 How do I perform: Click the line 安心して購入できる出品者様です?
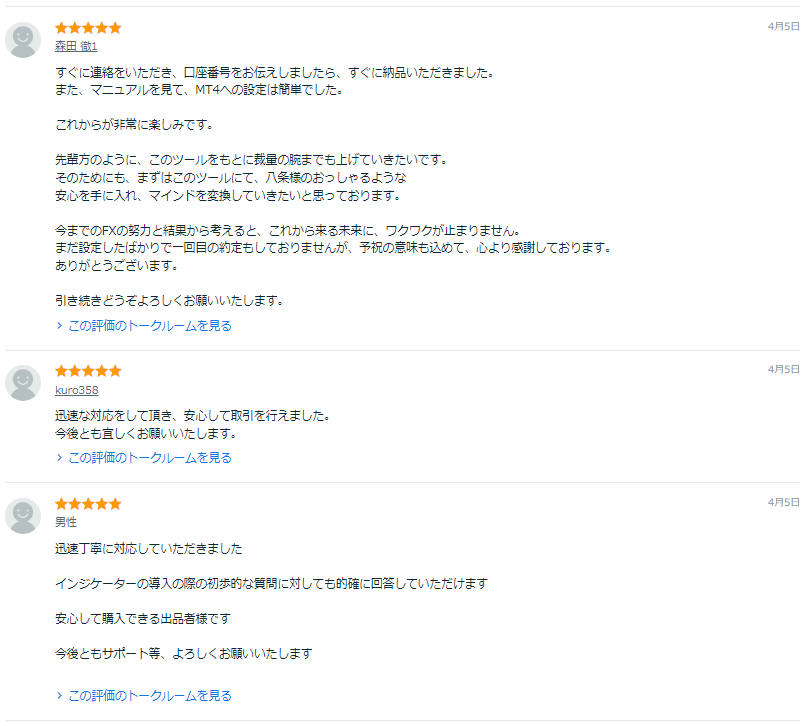click(142, 618)
